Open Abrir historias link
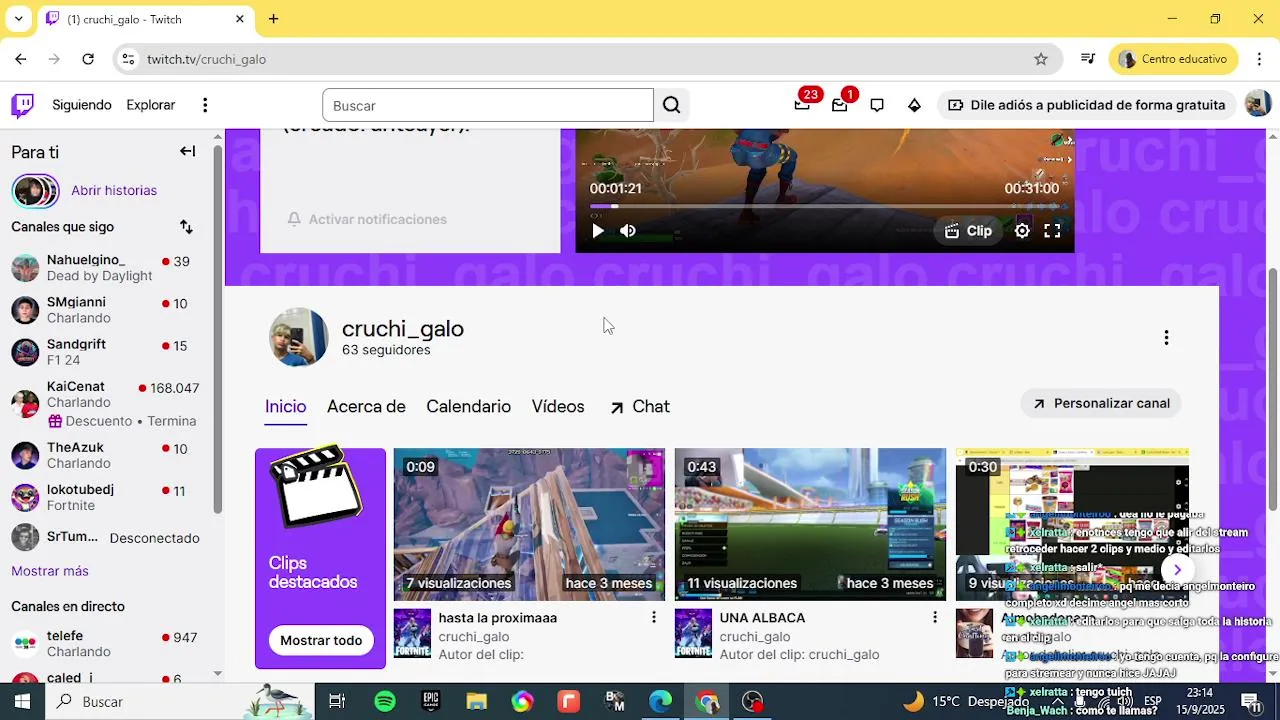Screen dimensions: 1280x720 (114, 191)
